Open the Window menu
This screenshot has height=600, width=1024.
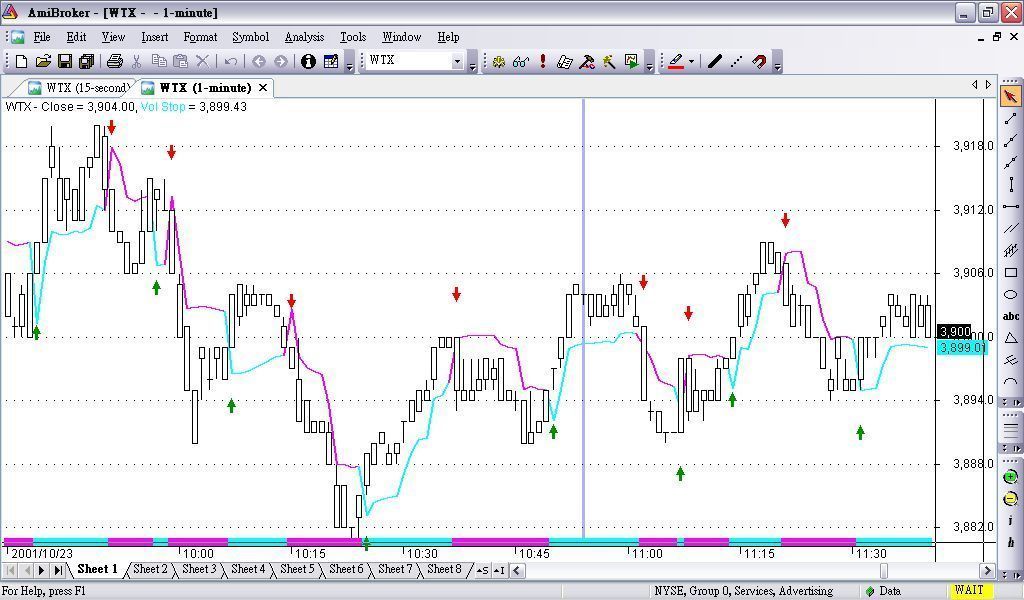pyautogui.click(x=402, y=37)
